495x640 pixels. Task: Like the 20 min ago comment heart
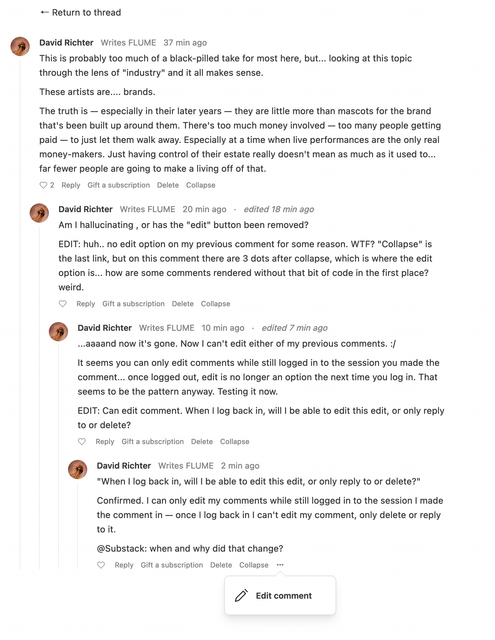pyautogui.click(x=62, y=304)
